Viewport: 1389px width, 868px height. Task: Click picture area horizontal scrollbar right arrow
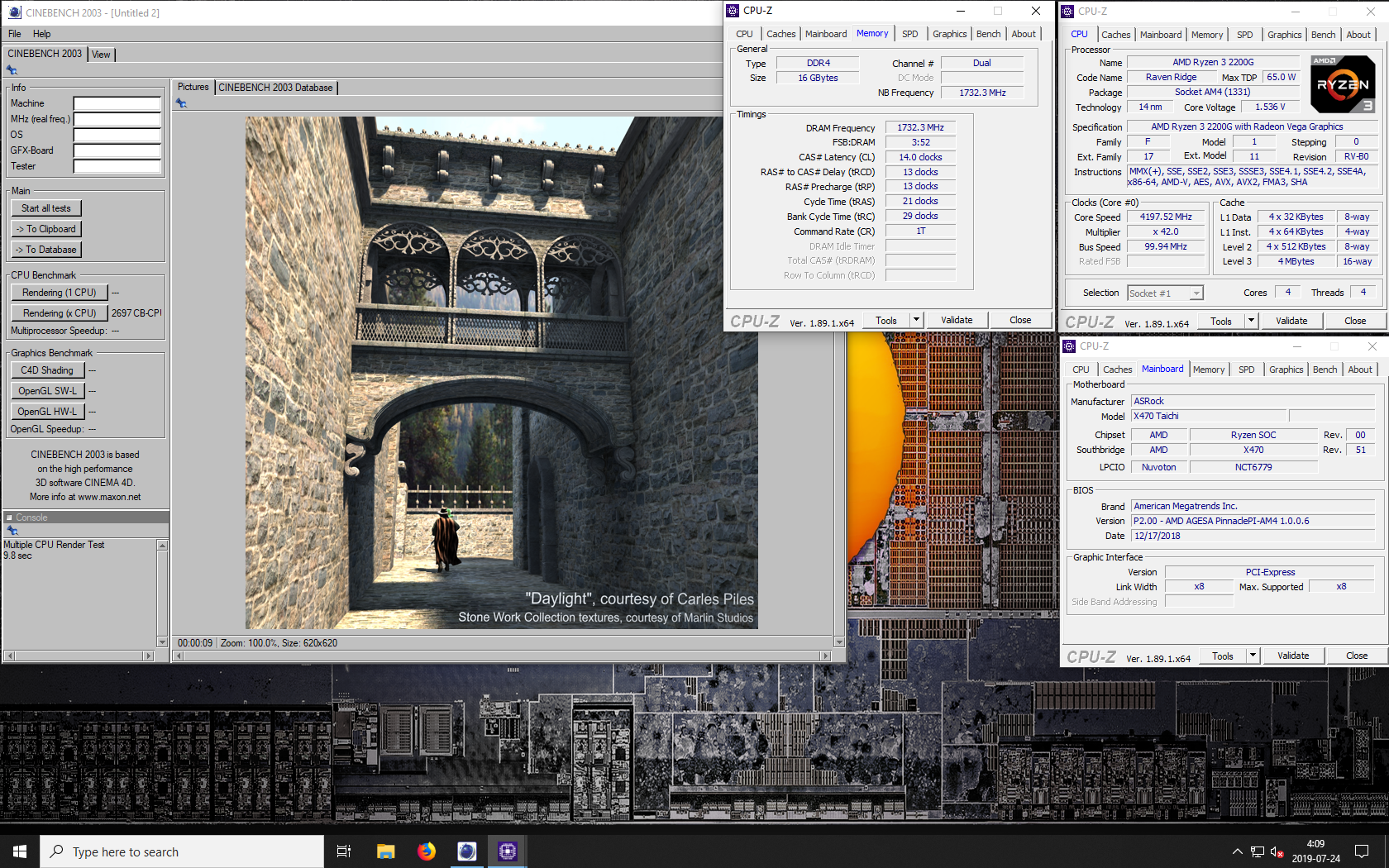[824, 656]
